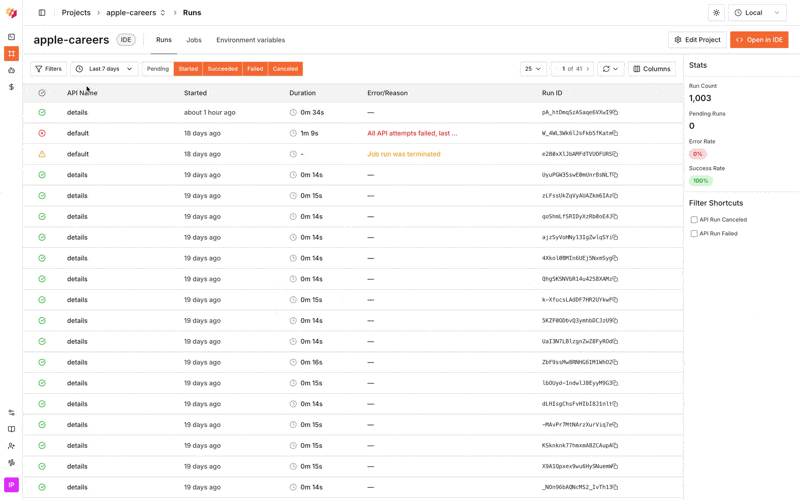Click 'Job run was terminated' text
Image resolution: width=800 pixels, height=500 pixels.
click(404, 154)
